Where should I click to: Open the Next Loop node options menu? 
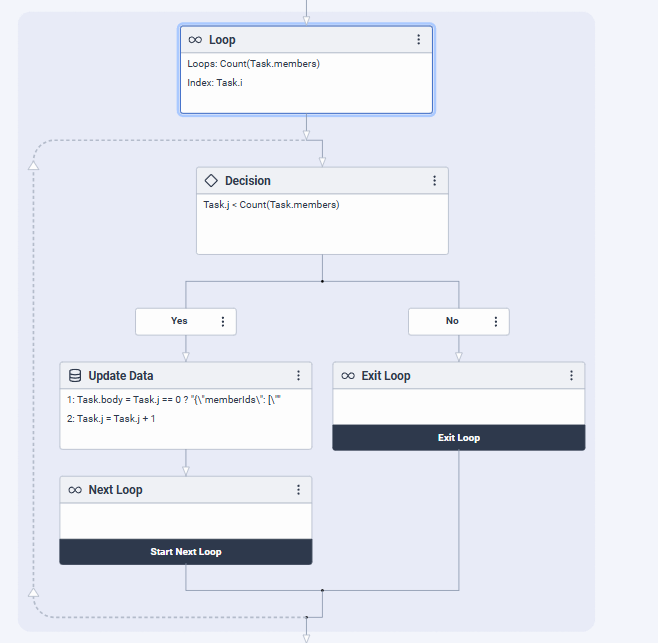pyautogui.click(x=298, y=490)
